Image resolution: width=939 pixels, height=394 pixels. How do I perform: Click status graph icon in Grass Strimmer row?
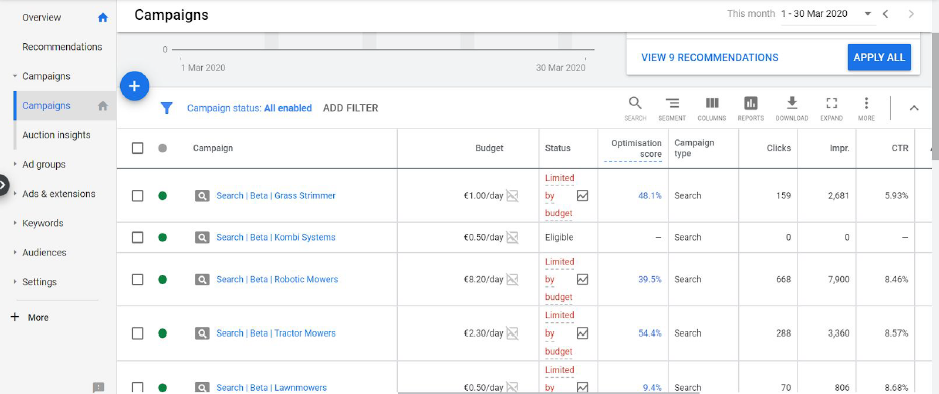[582, 196]
